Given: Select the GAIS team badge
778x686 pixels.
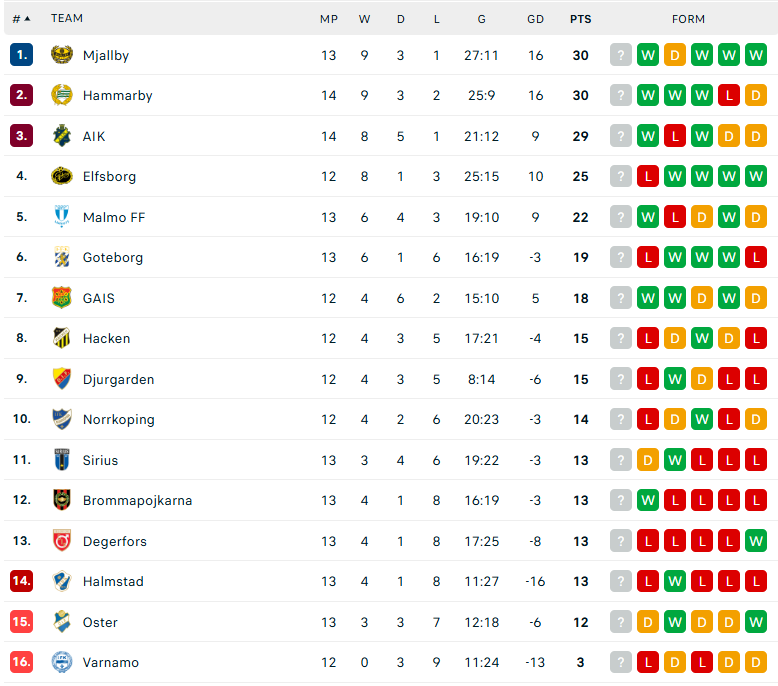Looking at the screenshot, I should [x=62, y=298].
